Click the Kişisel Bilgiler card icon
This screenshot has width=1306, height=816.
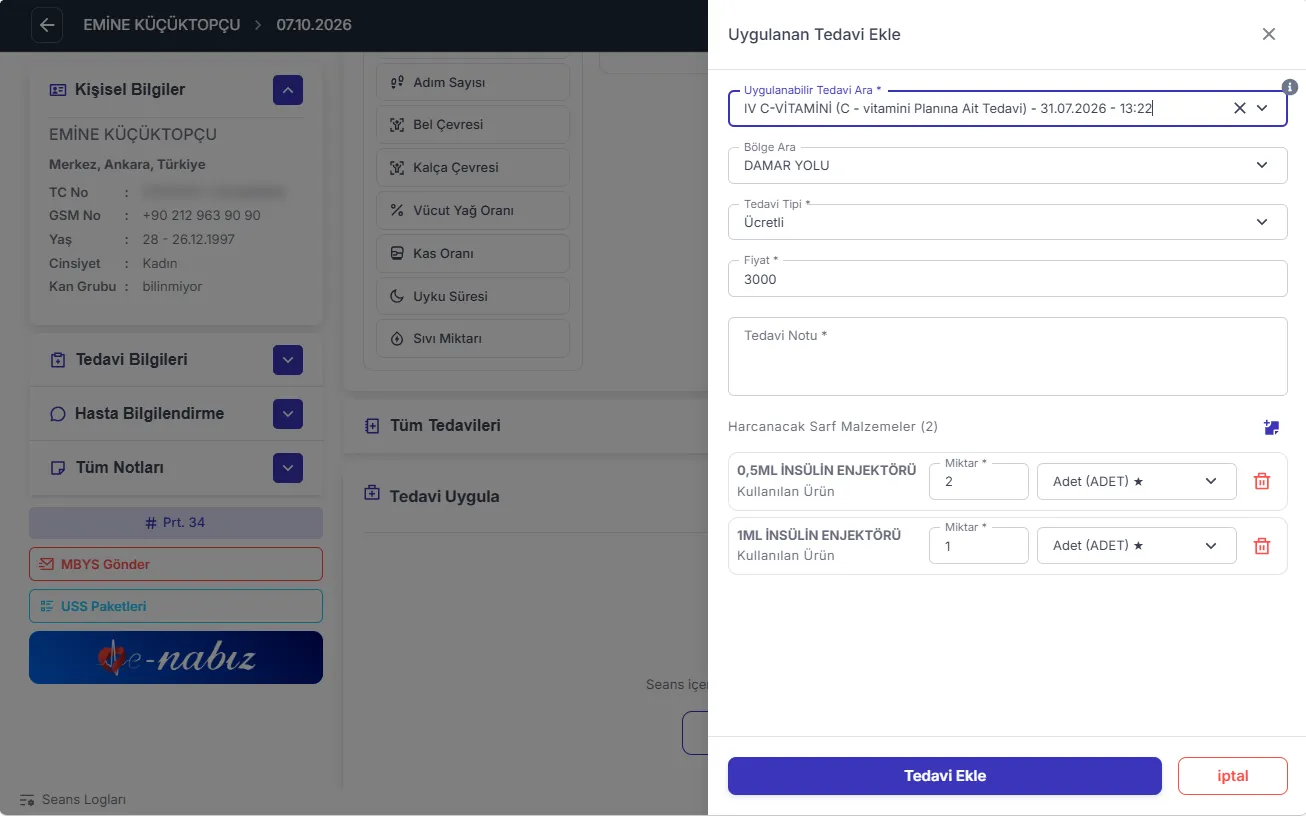point(58,90)
